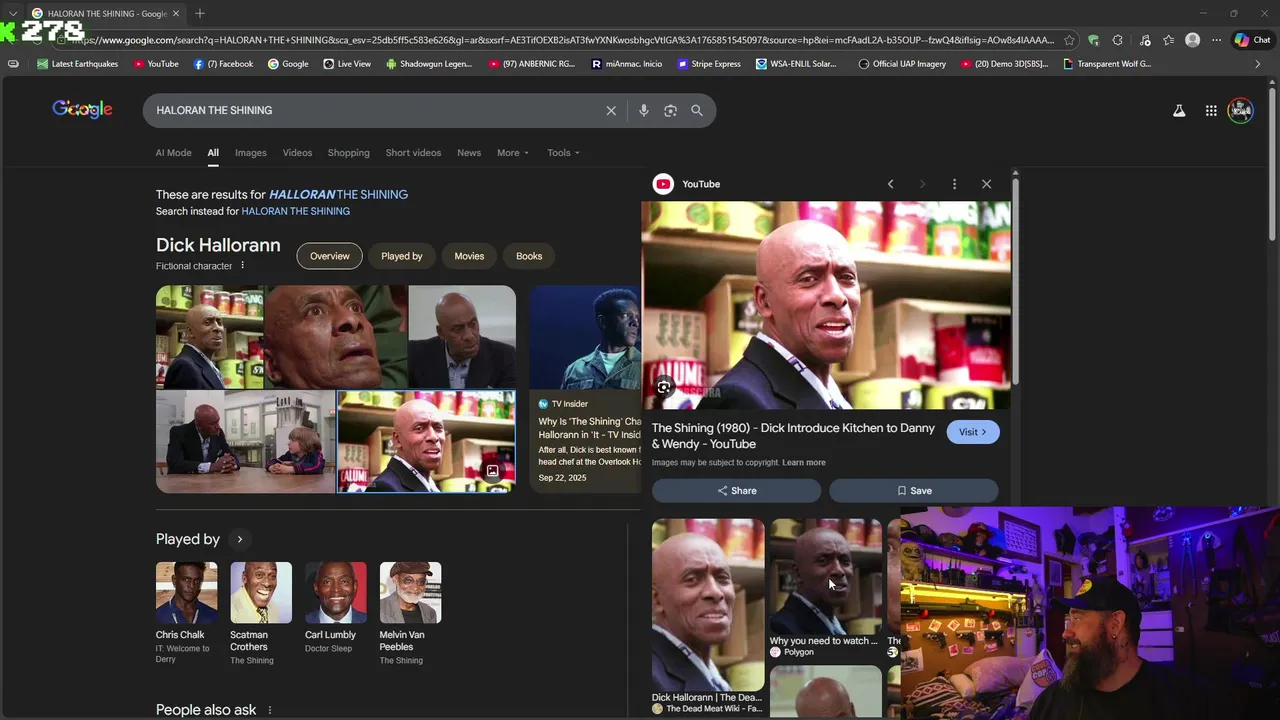Expand the More dropdown

tap(513, 153)
